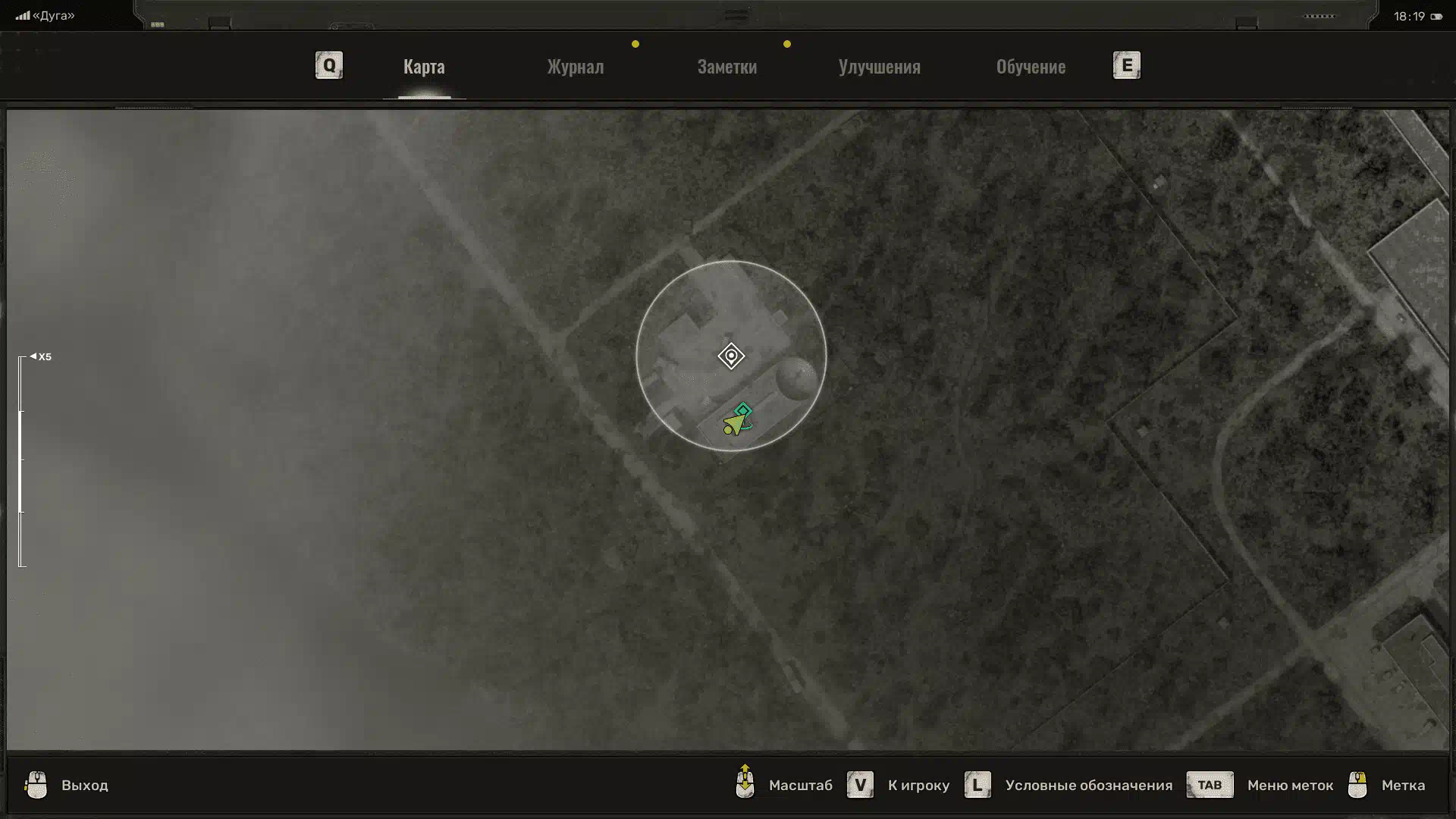Click the TAB key icon for marker menu
1456x819 pixels.
[1210, 785]
